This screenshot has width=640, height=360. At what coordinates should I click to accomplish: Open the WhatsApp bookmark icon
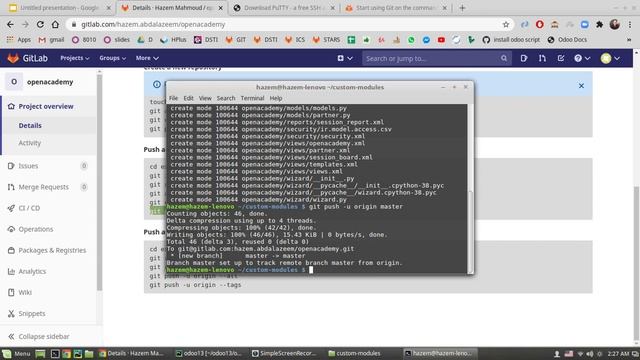[x=411, y=40]
